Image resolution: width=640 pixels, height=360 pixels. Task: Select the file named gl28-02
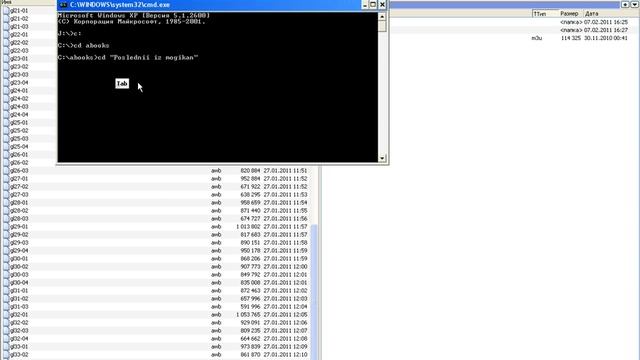click(19, 211)
